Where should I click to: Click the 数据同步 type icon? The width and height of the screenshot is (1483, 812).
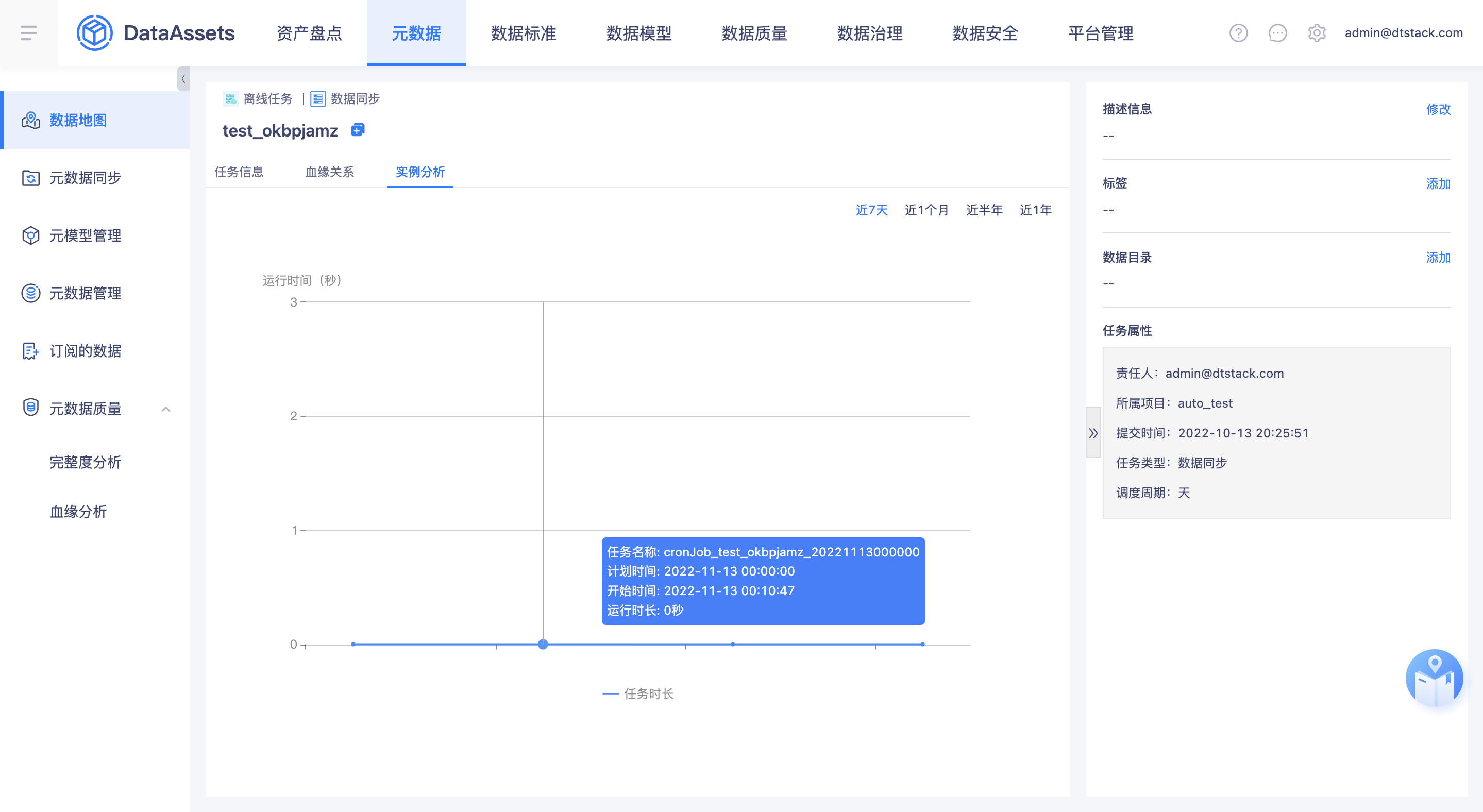[x=318, y=99]
